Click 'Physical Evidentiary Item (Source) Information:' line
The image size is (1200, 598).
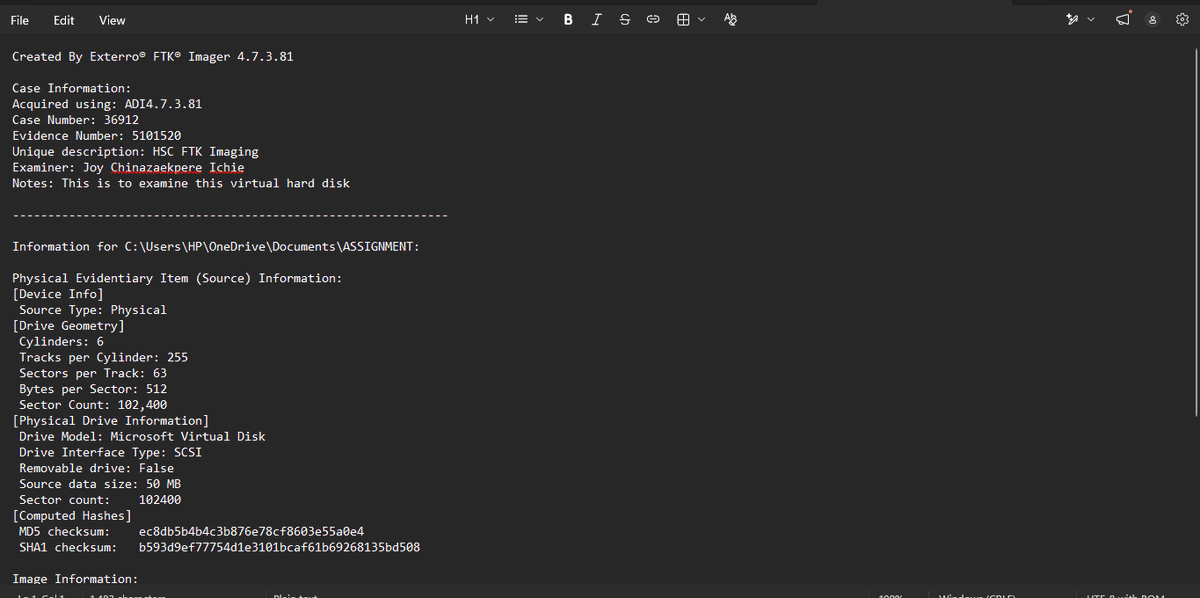point(177,278)
